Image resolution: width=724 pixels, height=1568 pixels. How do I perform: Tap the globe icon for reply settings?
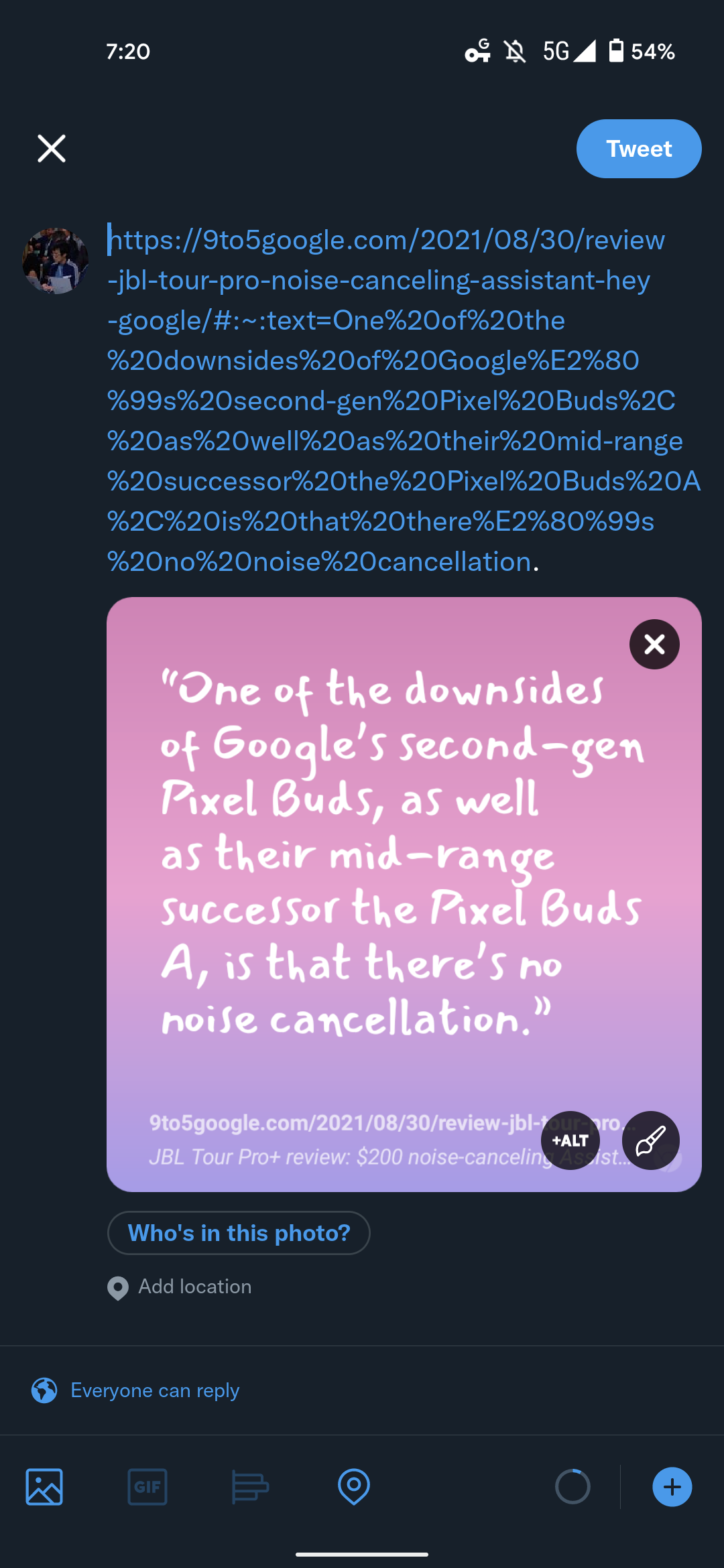tap(44, 1390)
